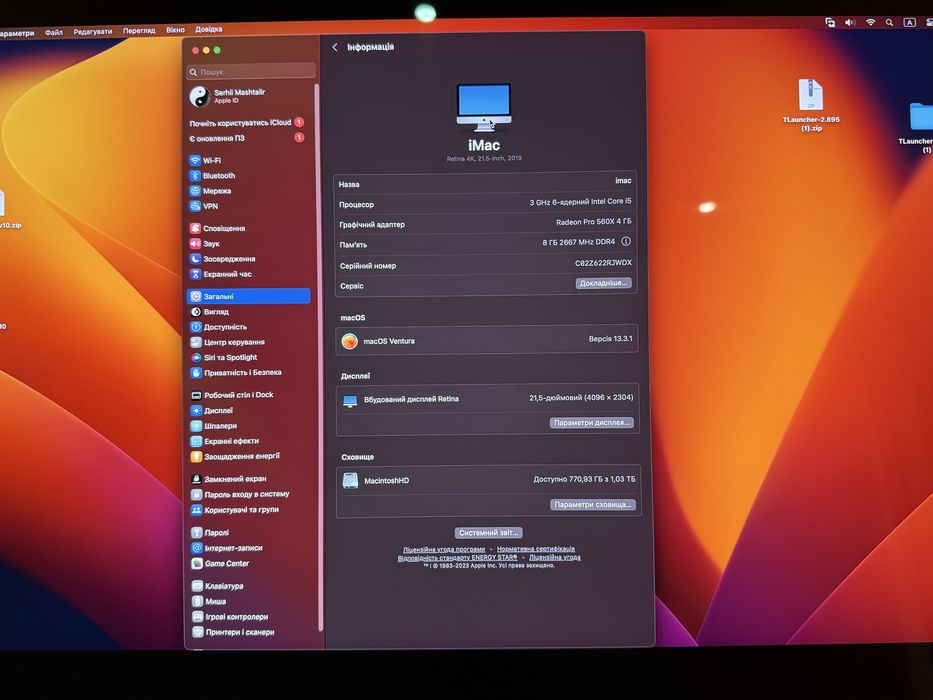Open the Вікно menu
Screen dimensions: 933x700
[x=176, y=30]
